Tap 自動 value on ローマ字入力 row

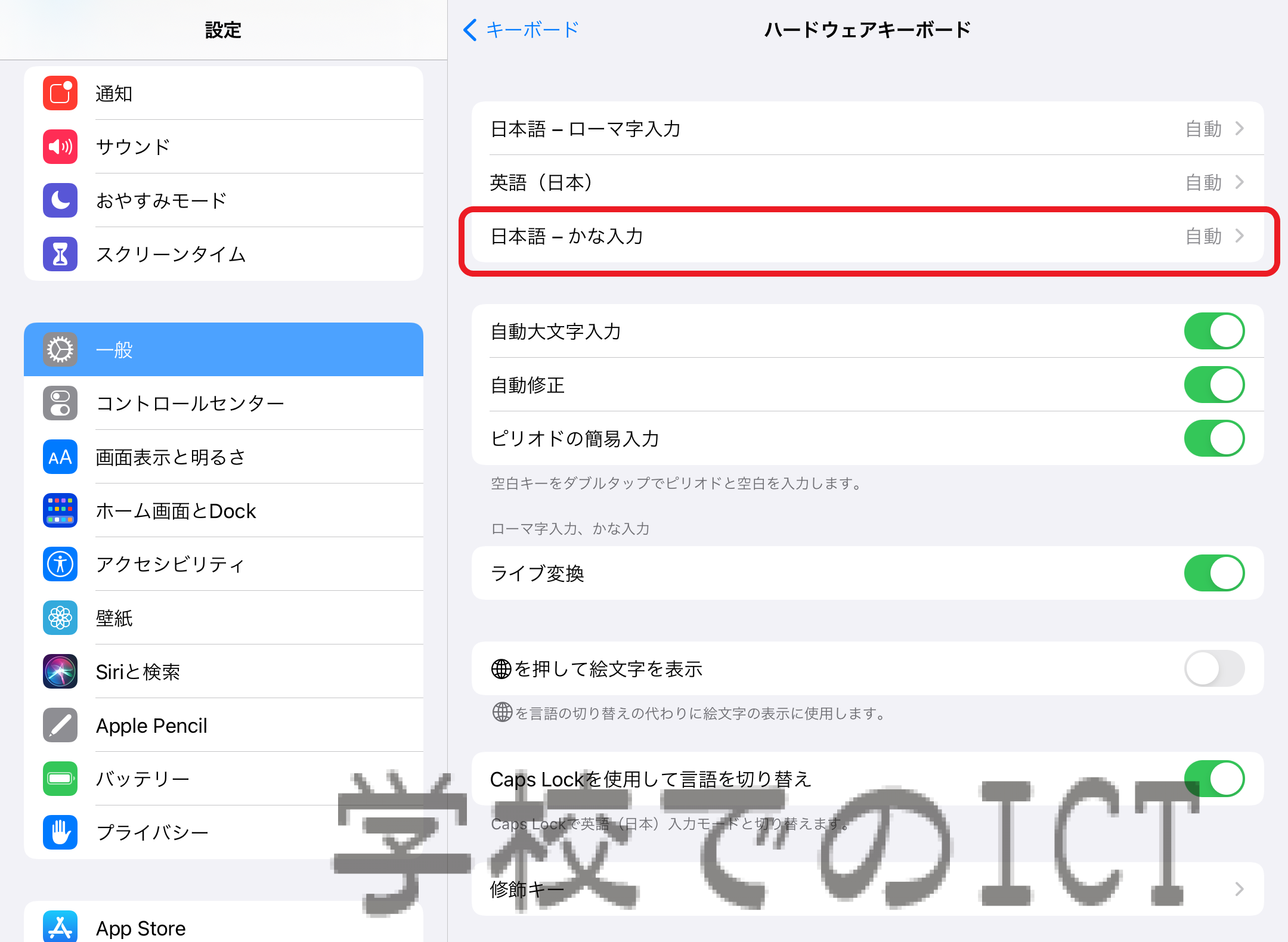point(1203,129)
